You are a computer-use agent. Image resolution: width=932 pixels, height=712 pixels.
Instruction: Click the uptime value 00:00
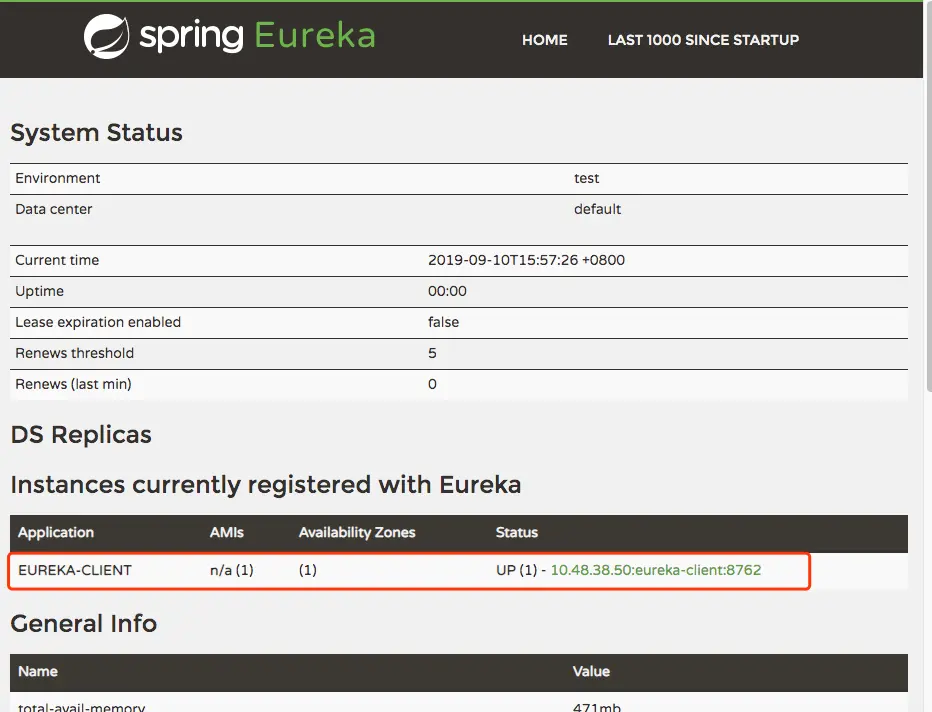447,291
